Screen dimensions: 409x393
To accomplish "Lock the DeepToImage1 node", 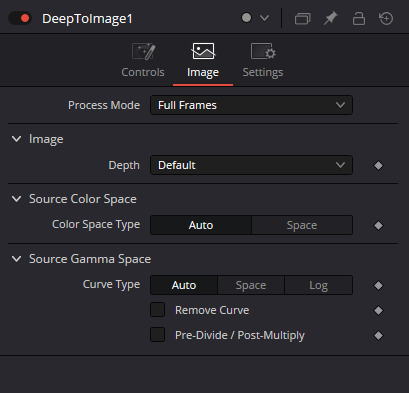I will 359,18.
